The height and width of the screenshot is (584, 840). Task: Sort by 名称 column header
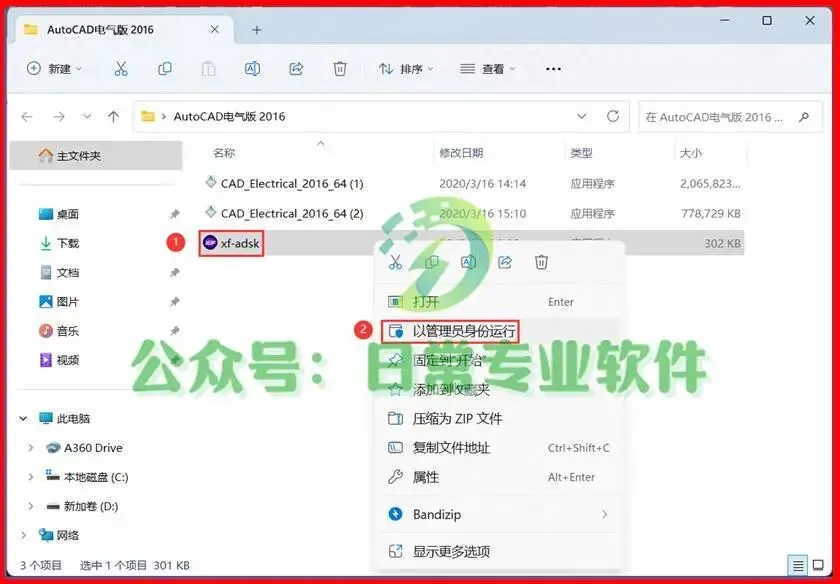224,153
